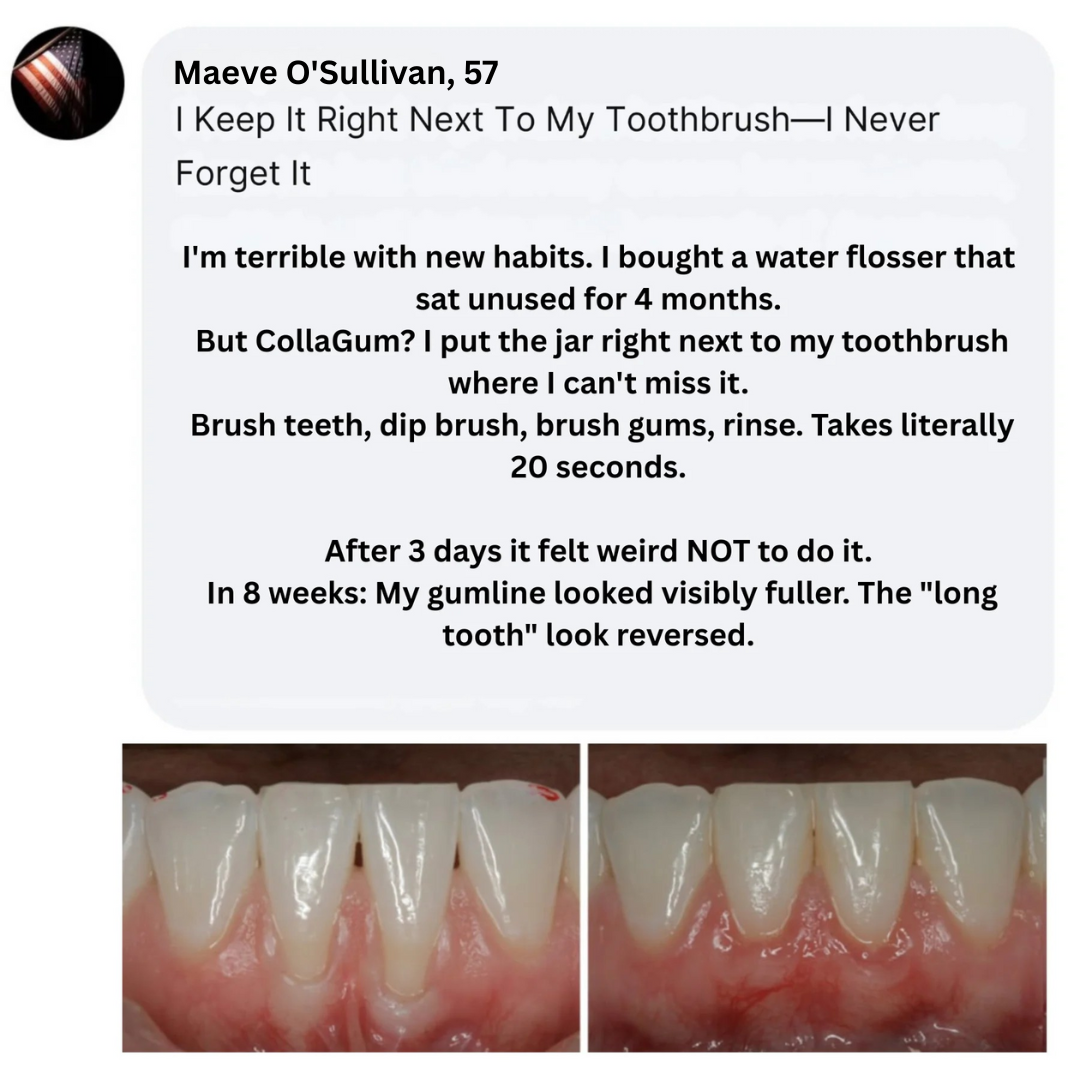This screenshot has height=1080, width=1080.
Task: Click the red marking on left photo's tooth
Action: (548, 793)
